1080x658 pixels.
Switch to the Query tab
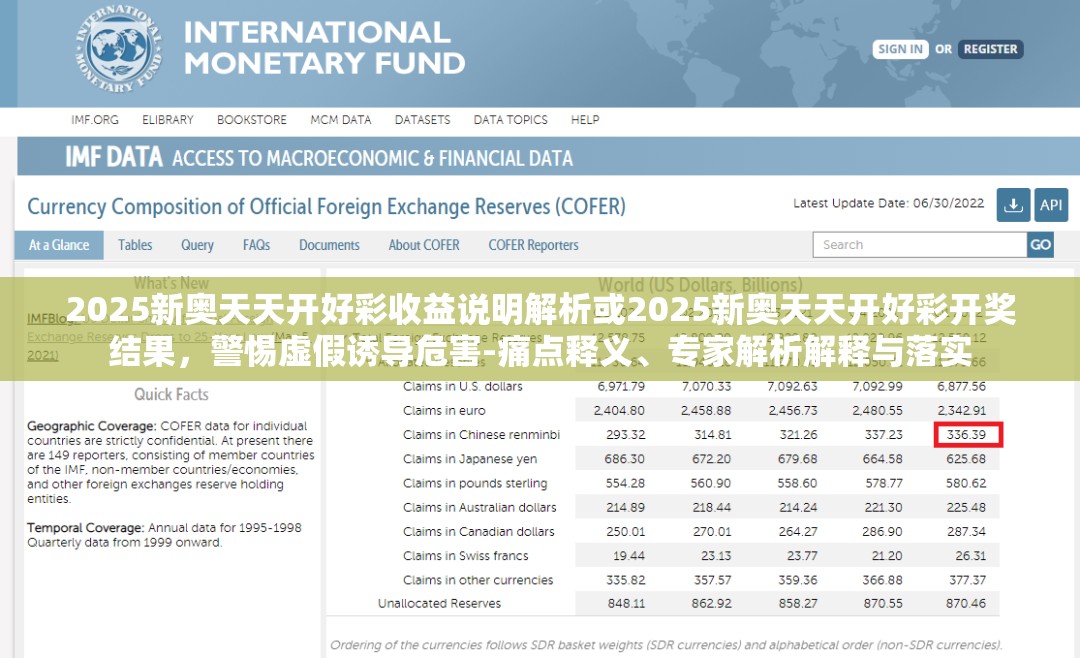[x=197, y=245]
